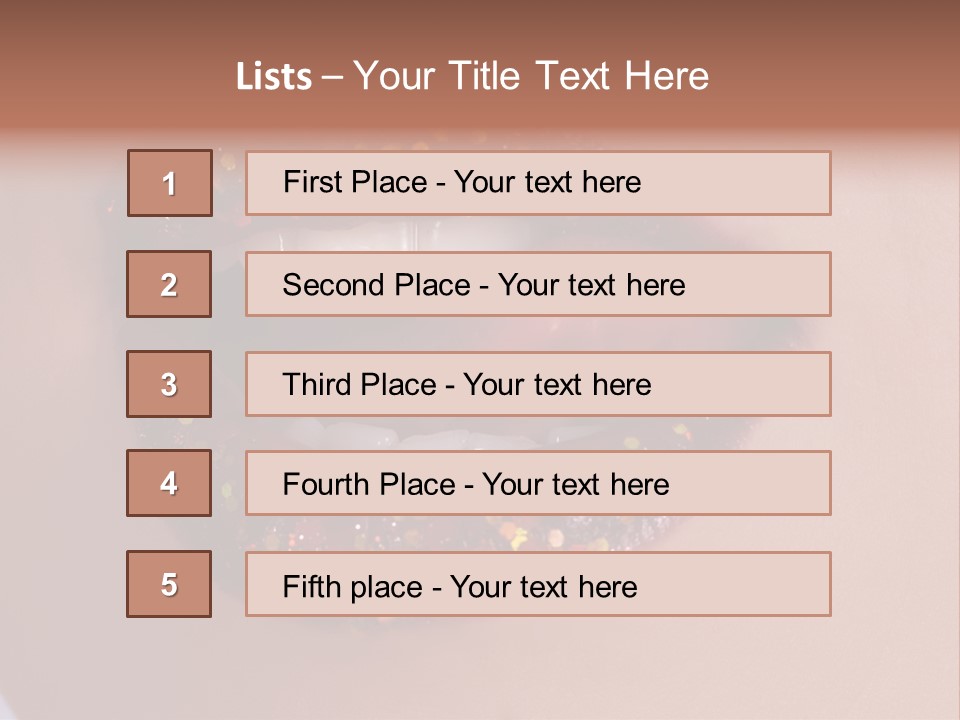The image size is (960, 720).
Task: Select the 'First Place - Your text here' box
Action: tap(538, 183)
